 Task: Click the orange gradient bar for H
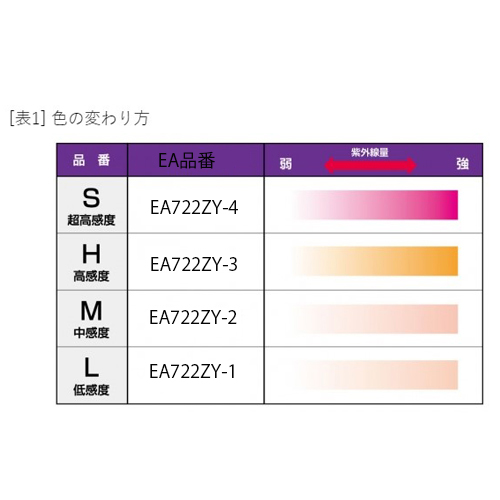[x=375, y=261]
